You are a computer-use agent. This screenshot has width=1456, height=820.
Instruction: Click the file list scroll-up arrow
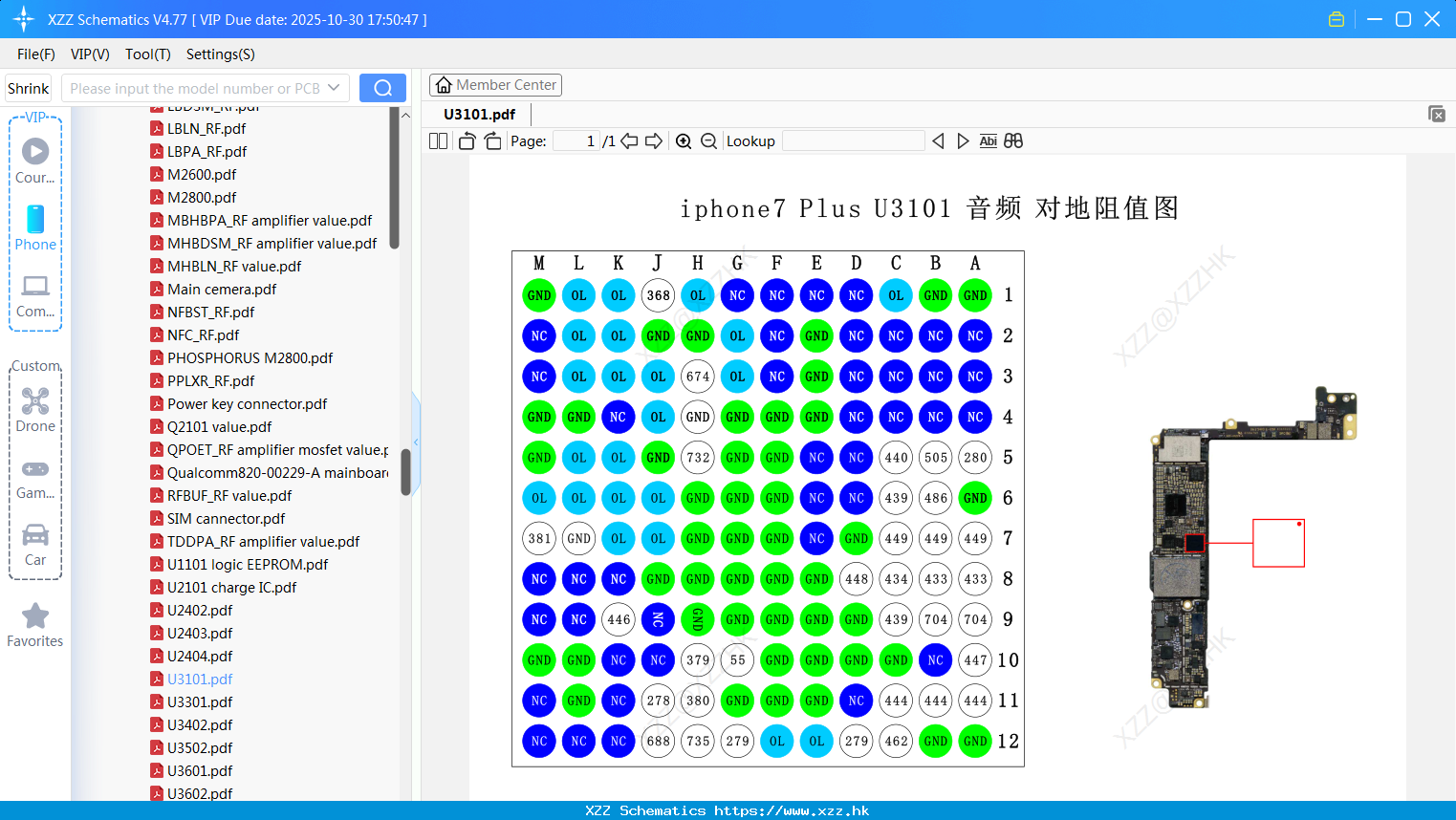coord(405,115)
